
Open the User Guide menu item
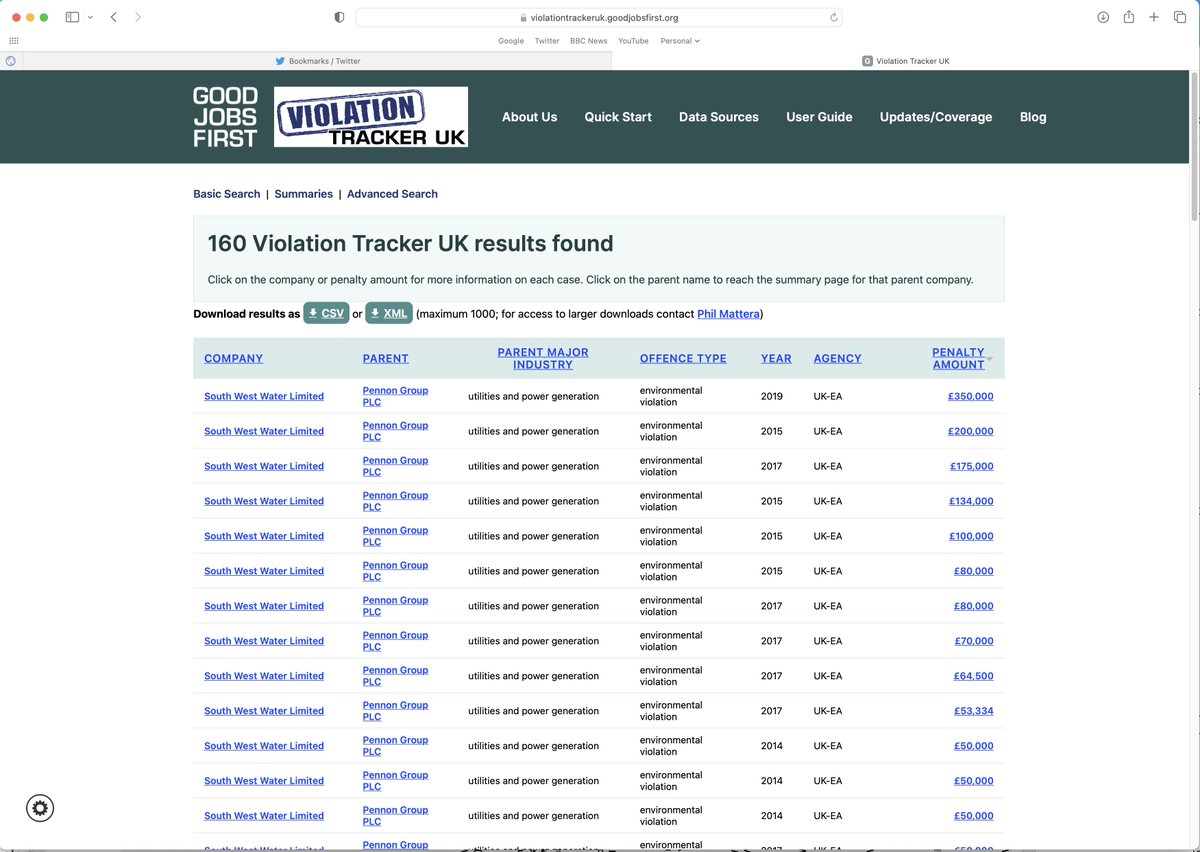coord(819,117)
